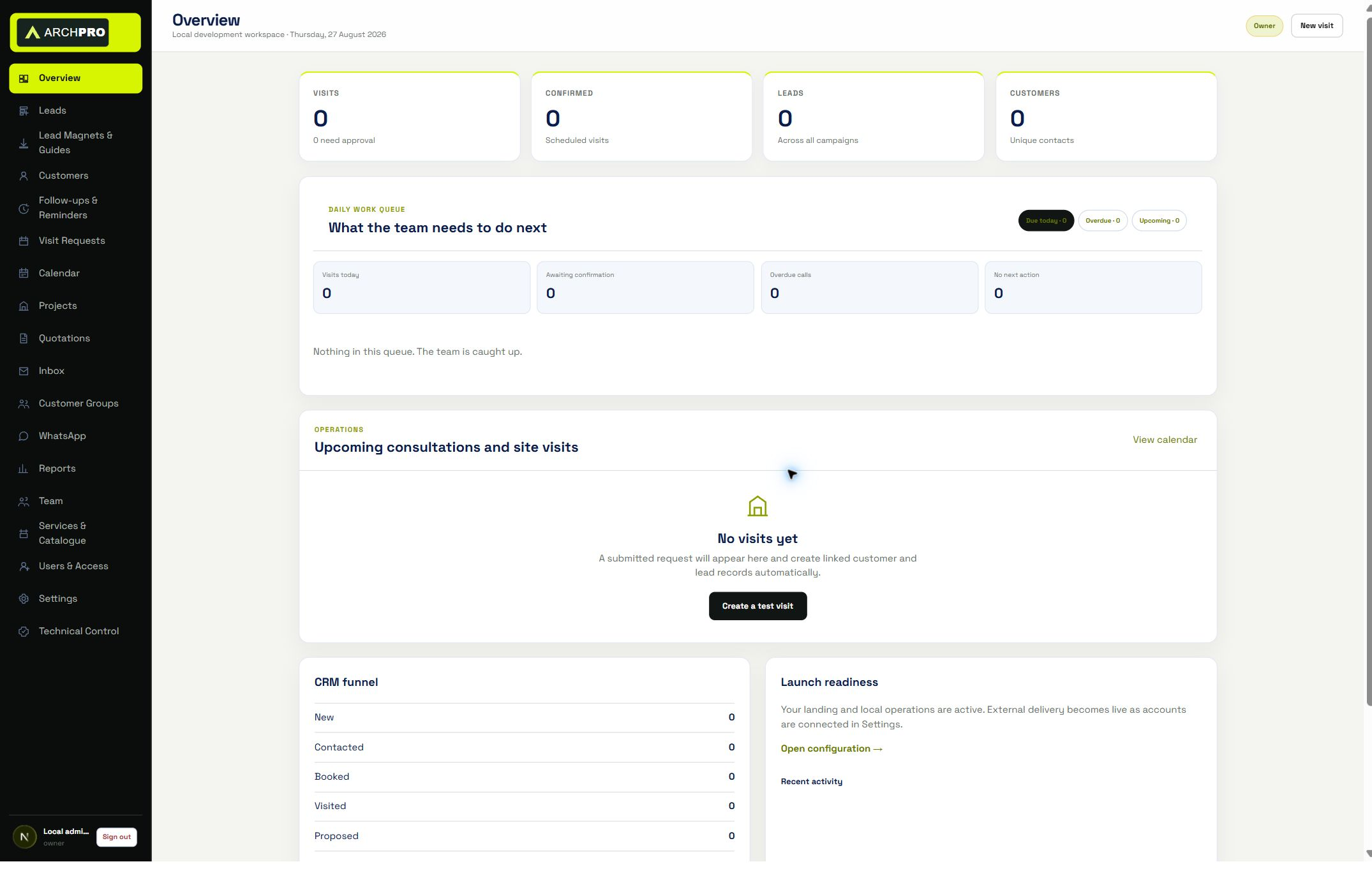Viewport: 1372px width, 878px height.
Task: Click the ArchPro logo
Action: coord(63,33)
